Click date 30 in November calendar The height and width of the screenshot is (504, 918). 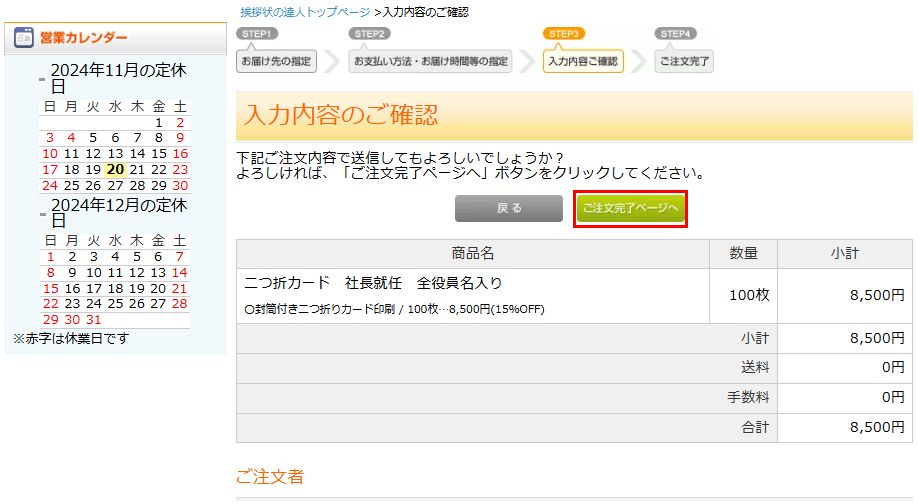180,186
